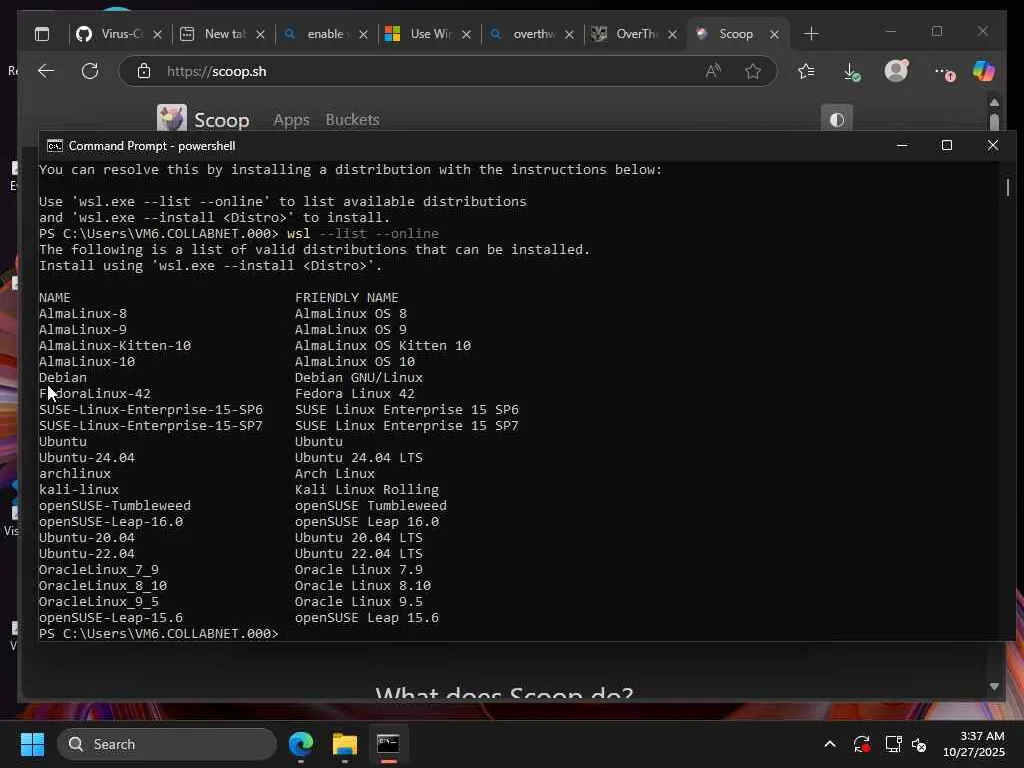The height and width of the screenshot is (768, 1024).
Task: Close the OverTh tab
Action: (673, 35)
